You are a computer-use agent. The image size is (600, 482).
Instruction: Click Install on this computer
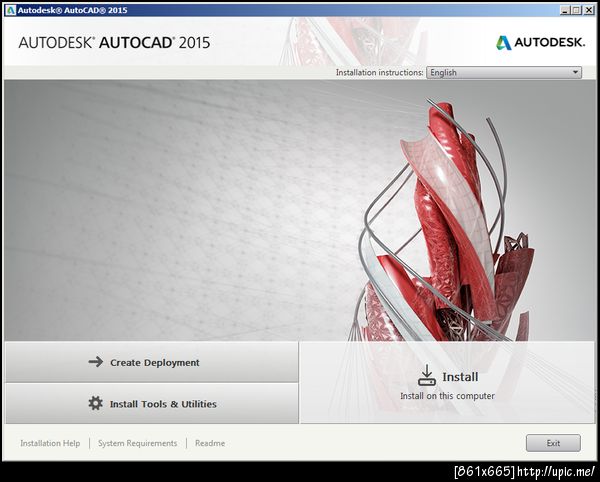(x=447, y=383)
